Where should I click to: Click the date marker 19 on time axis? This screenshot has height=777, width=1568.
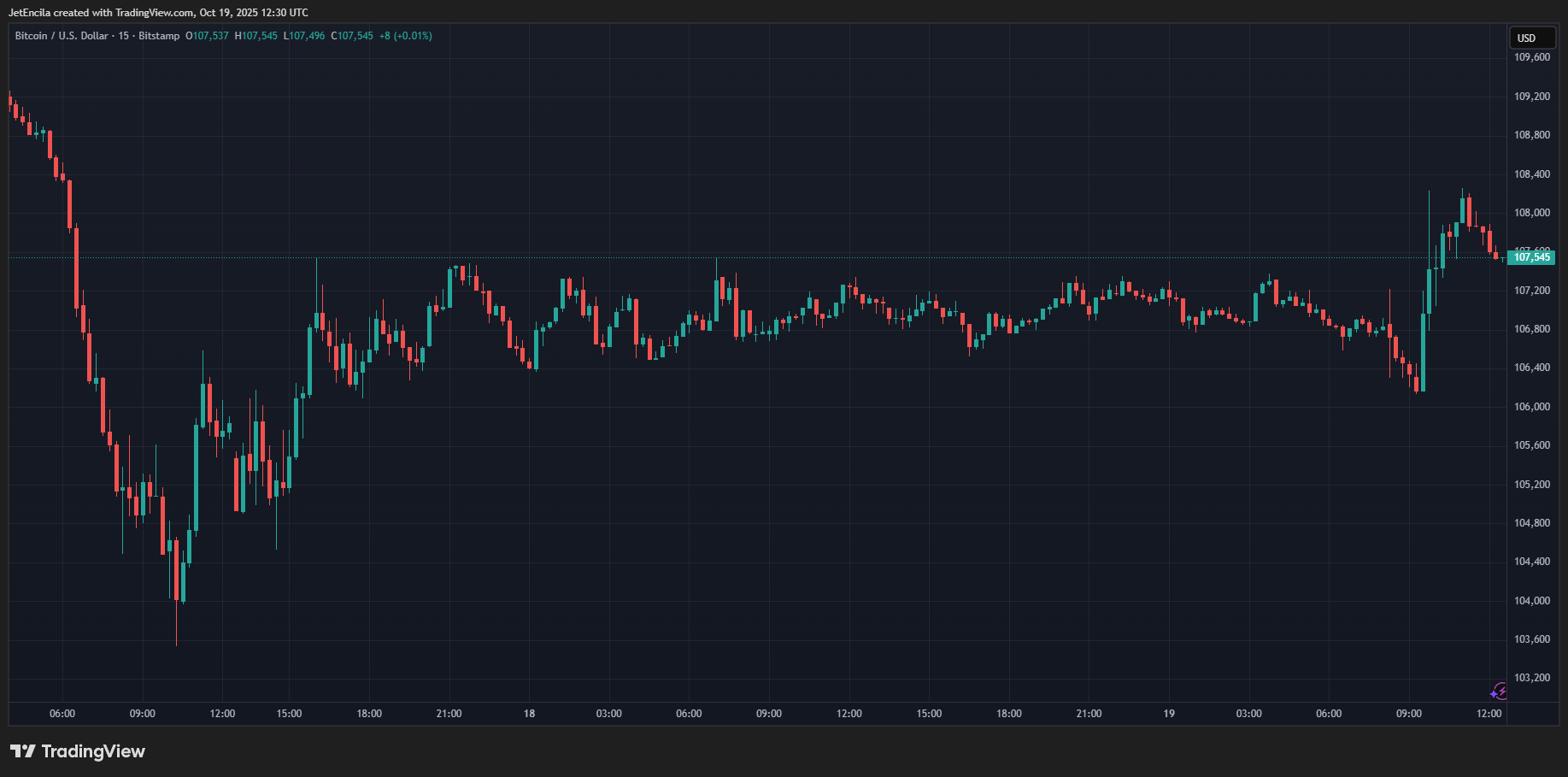point(1168,714)
